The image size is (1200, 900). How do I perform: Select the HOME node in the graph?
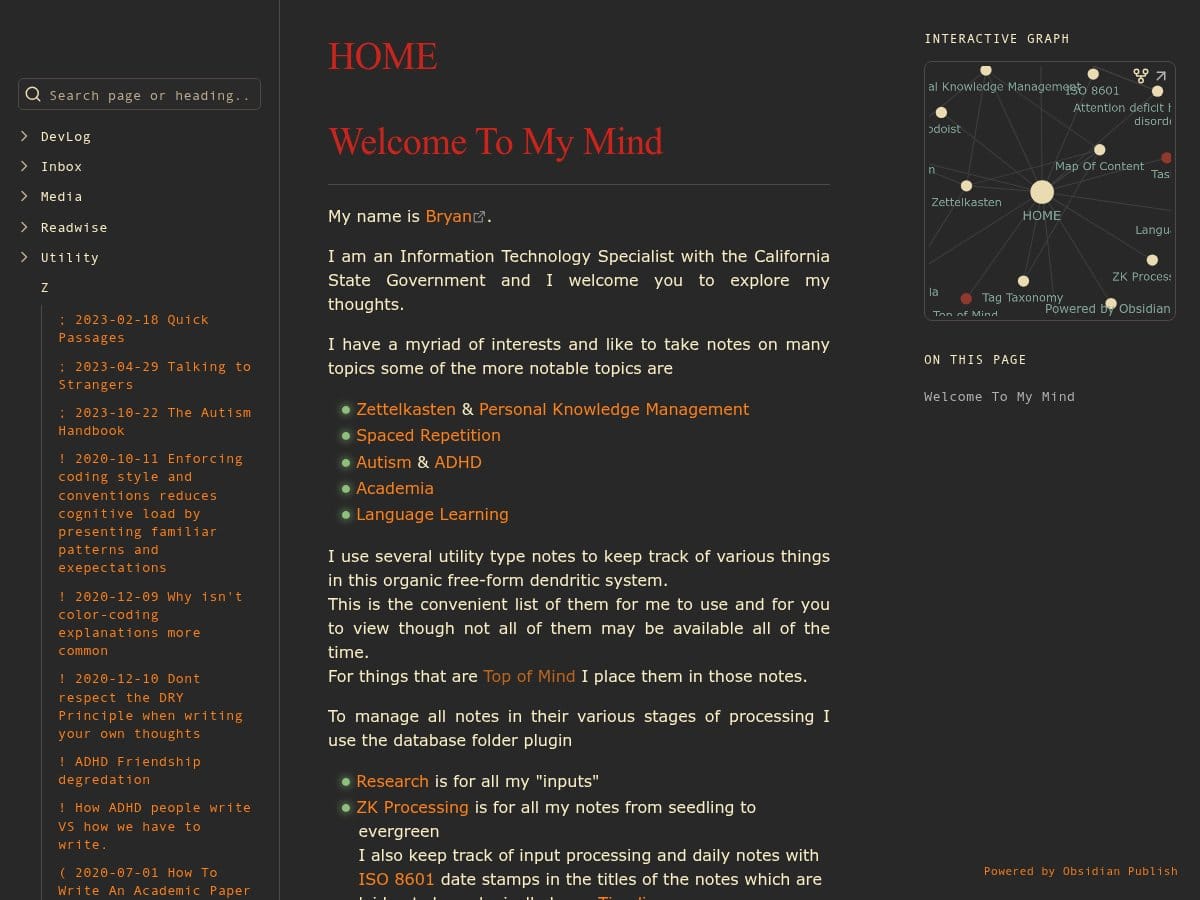coord(1041,192)
